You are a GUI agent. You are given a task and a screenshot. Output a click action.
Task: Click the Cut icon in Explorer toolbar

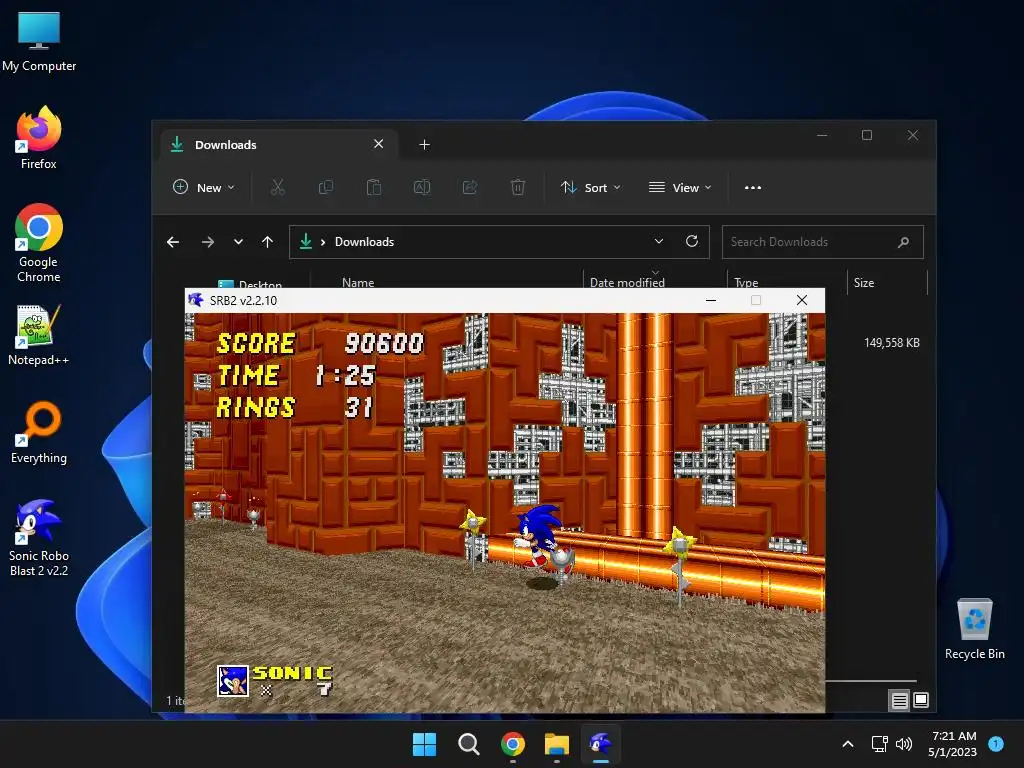[278, 187]
